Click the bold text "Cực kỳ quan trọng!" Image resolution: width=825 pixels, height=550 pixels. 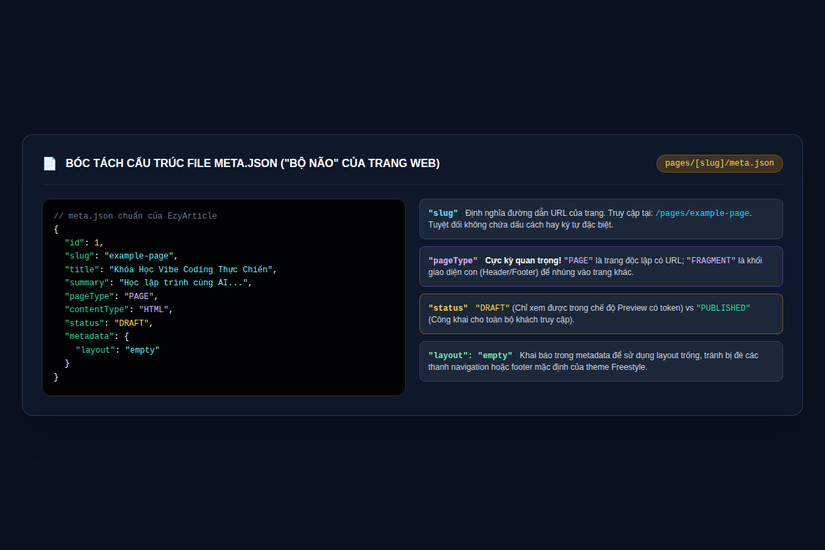tap(523, 261)
